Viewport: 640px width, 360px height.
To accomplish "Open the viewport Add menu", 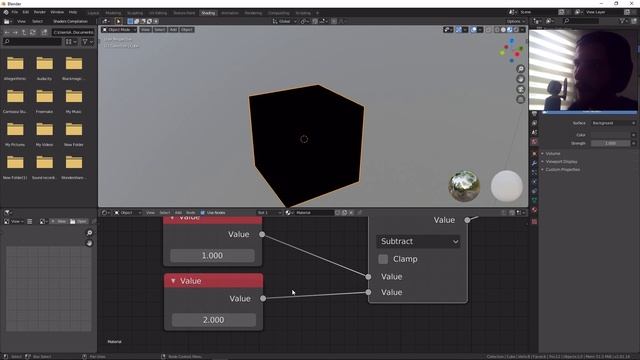I will pyautogui.click(x=173, y=30).
